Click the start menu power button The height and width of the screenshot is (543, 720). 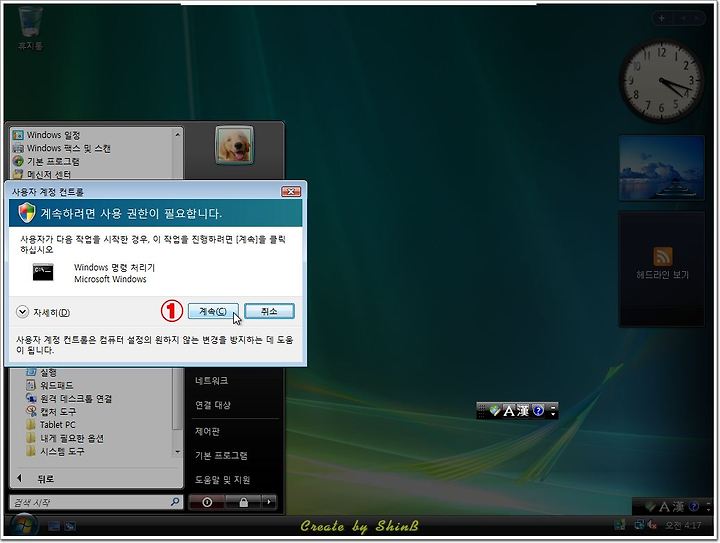coord(207,503)
